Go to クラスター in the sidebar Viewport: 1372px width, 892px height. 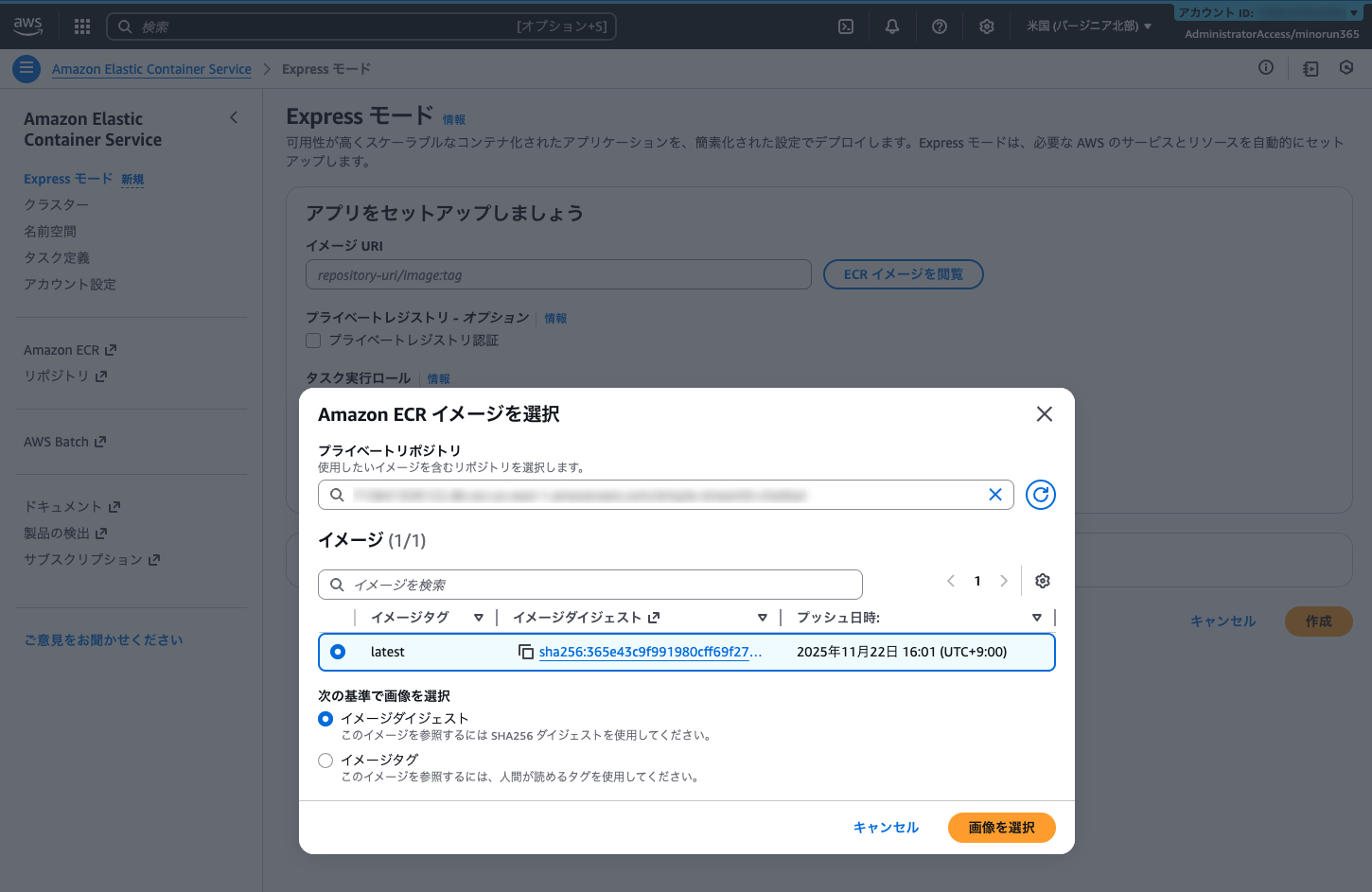[56, 204]
